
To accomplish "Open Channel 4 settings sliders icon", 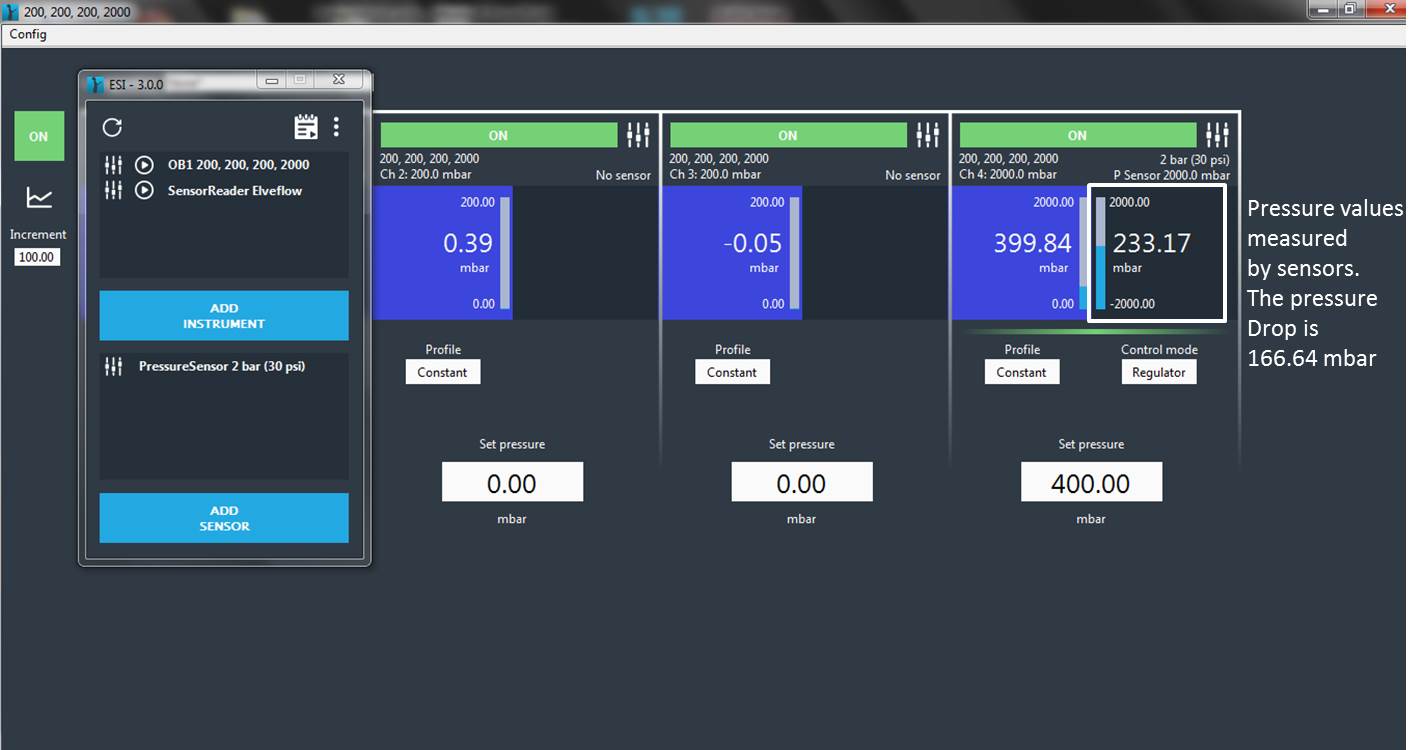I will tap(1217, 135).
